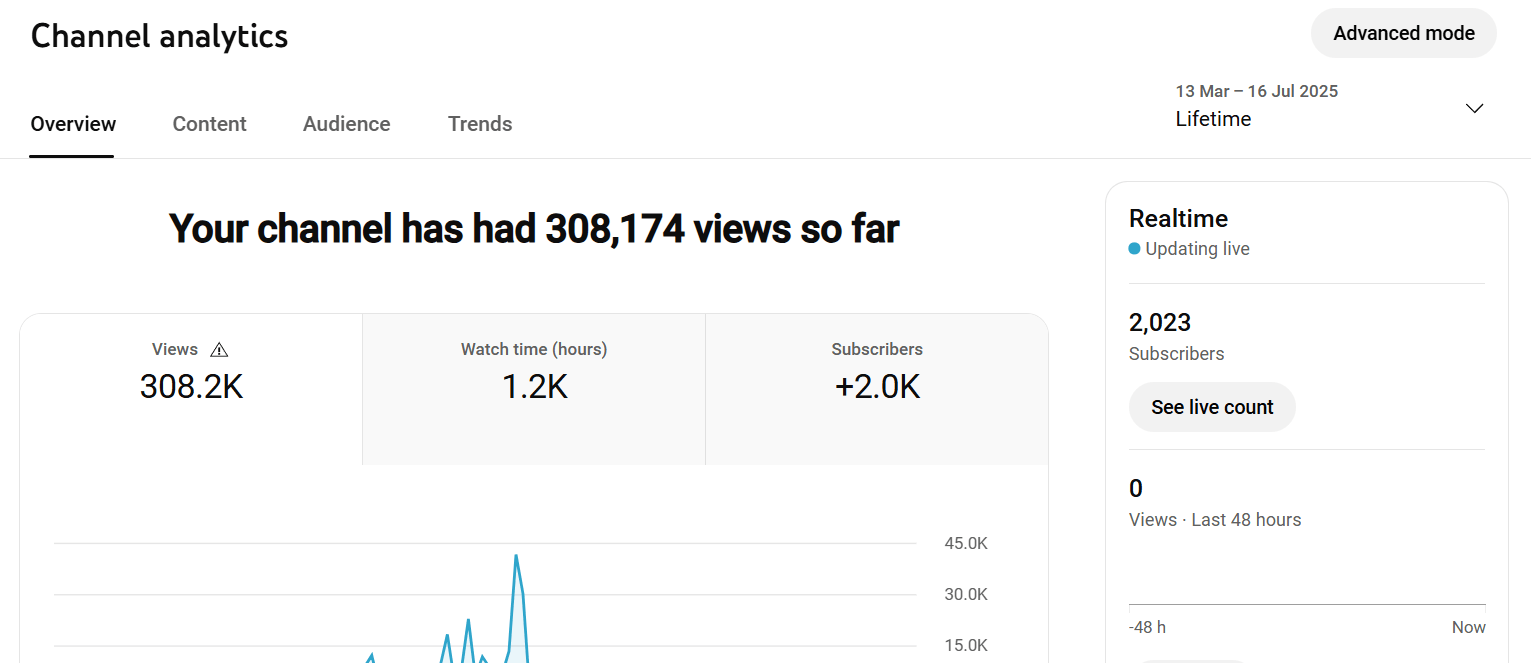Screen dimensions: 1532x663
Task: Click the Channel analytics page title
Action: pos(159,36)
